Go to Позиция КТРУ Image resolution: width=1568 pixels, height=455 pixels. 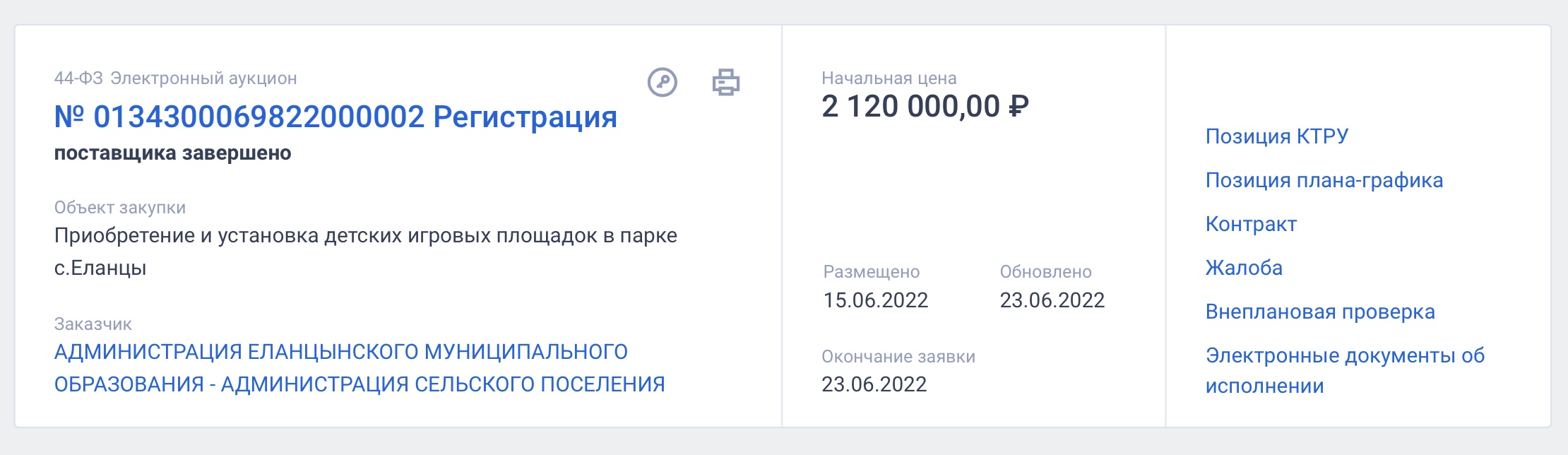[x=1277, y=136]
